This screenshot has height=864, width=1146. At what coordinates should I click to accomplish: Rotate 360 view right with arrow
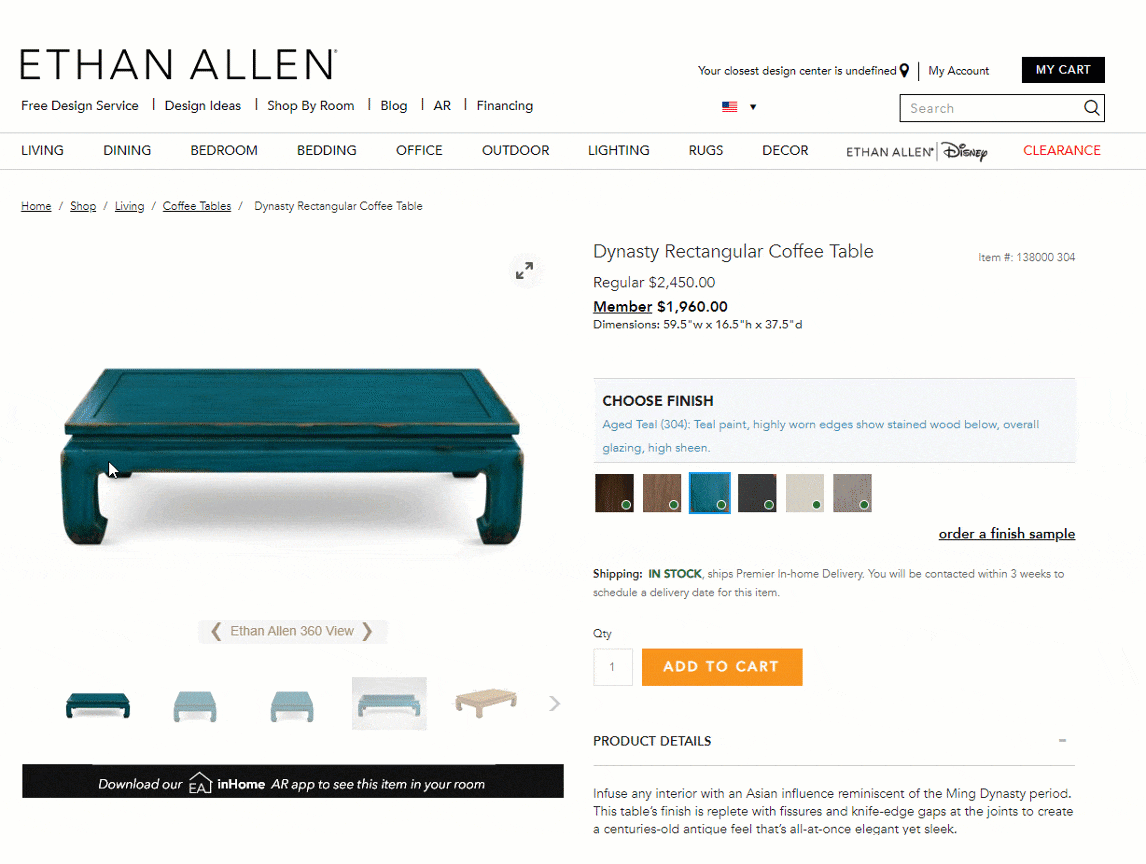367,632
